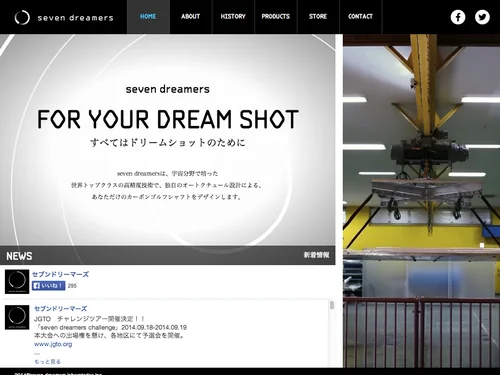Open the ABOUT navigation item
Viewport: 500px width, 375px height.
click(191, 17)
